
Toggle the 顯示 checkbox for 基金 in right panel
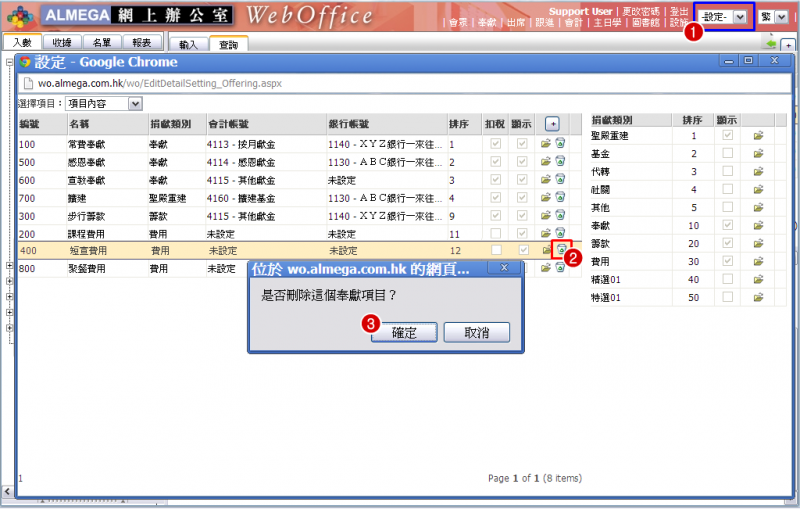point(728,153)
